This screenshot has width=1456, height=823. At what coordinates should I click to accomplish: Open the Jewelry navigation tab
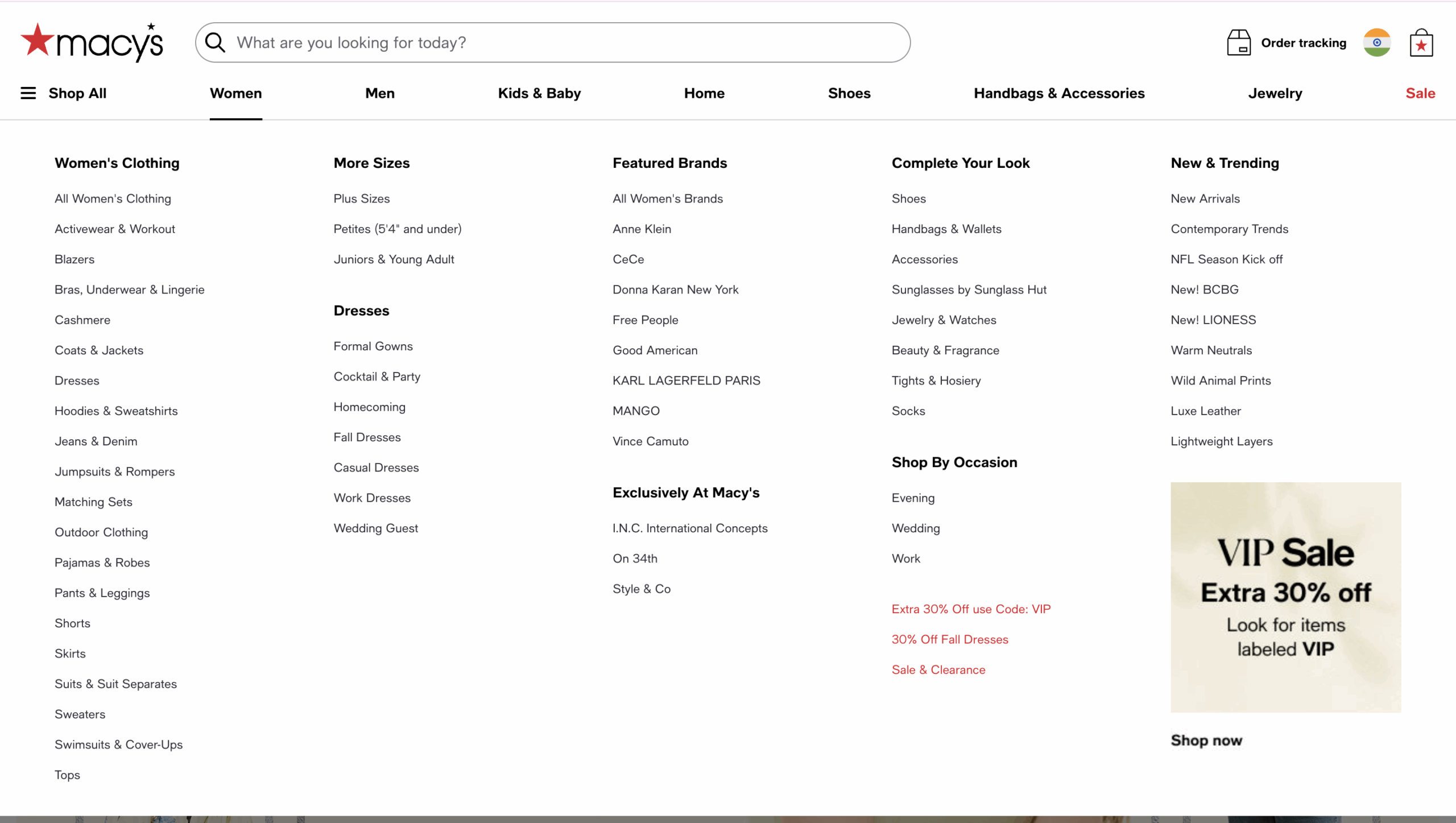pyautogui.click(x=1275, y=93)
